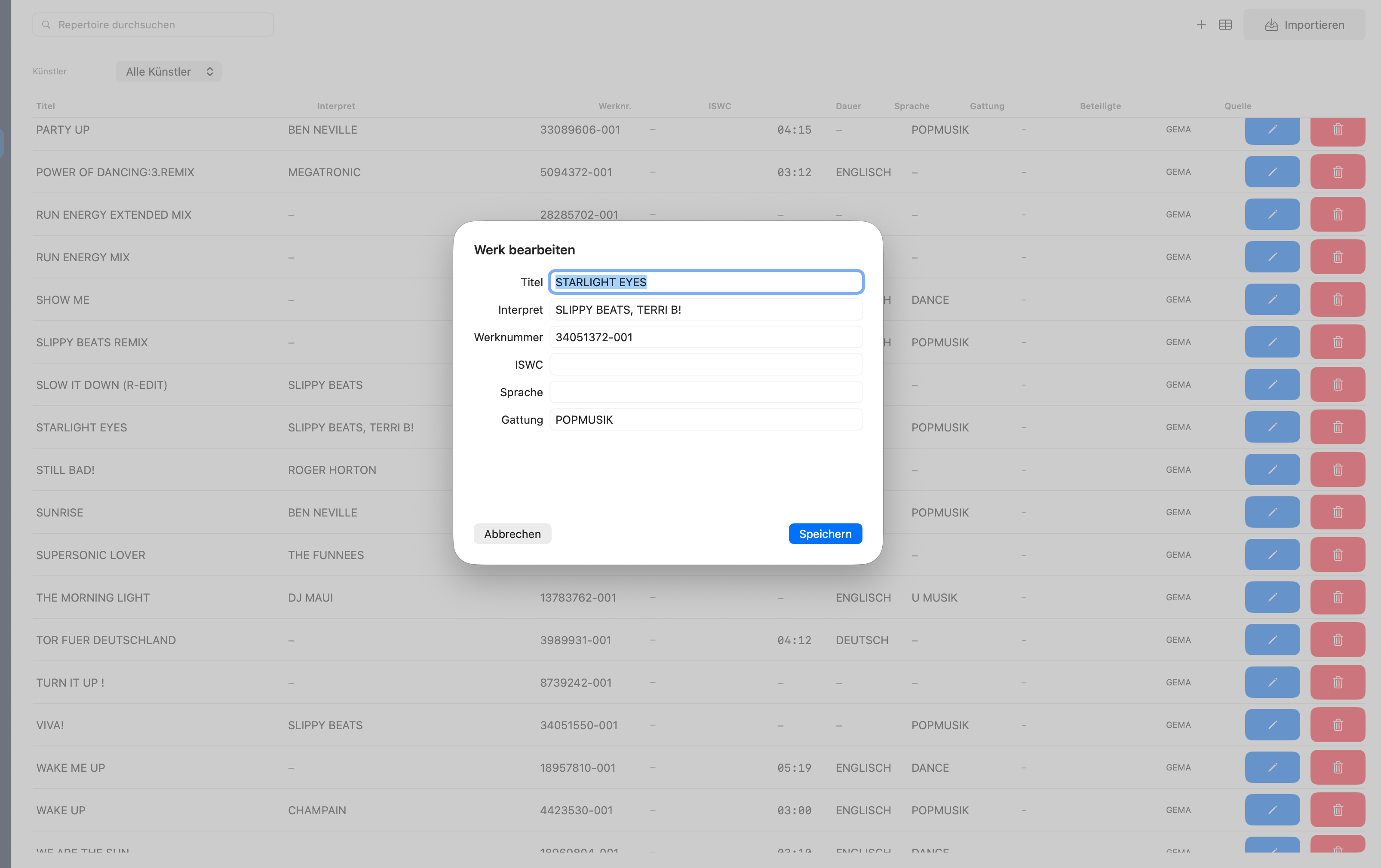Focus the Sprache text field
The width and height of the screenshot is (1381, 868).
706,392
